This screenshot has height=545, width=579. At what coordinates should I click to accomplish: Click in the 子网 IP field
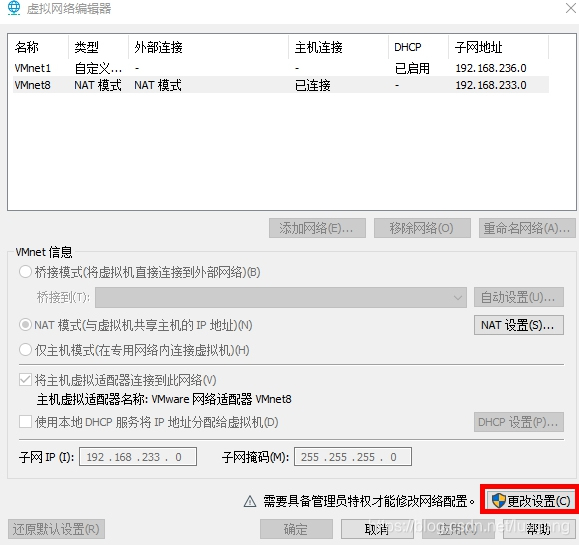pos(138,457)
